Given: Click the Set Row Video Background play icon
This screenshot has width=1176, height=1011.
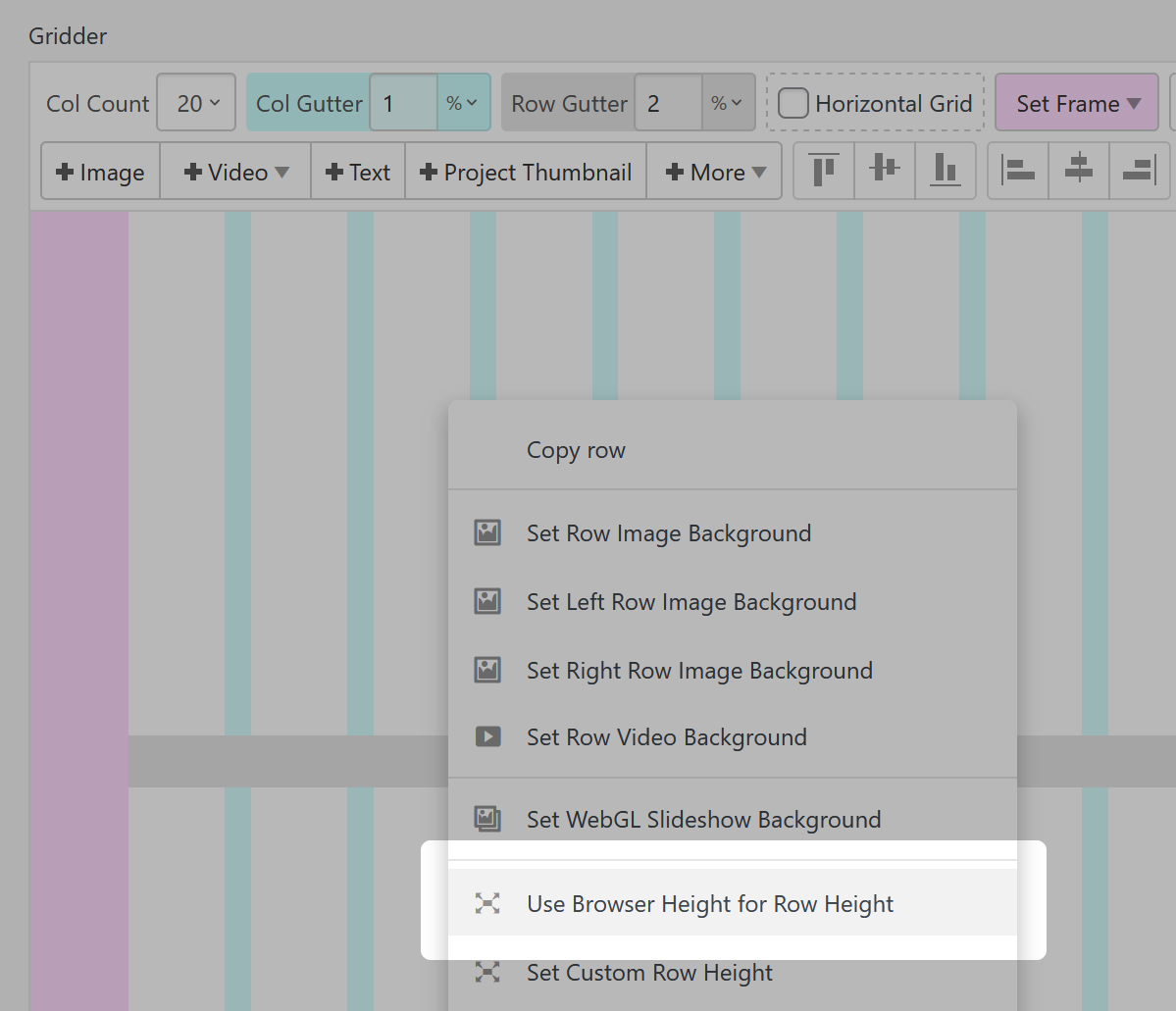Looking at the screenshot, I should coord(487,737).
